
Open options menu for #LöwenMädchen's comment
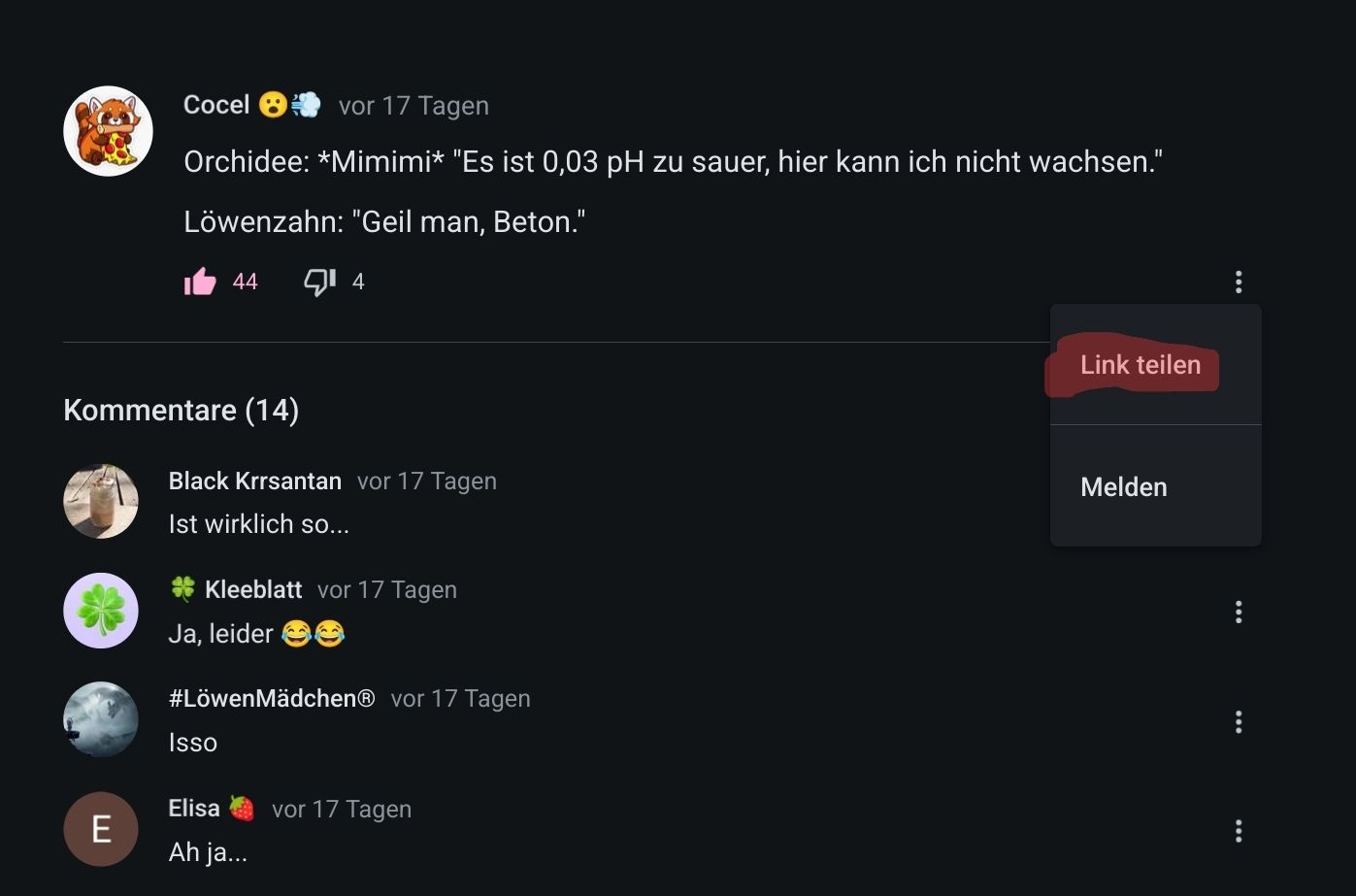(1238, 722)
